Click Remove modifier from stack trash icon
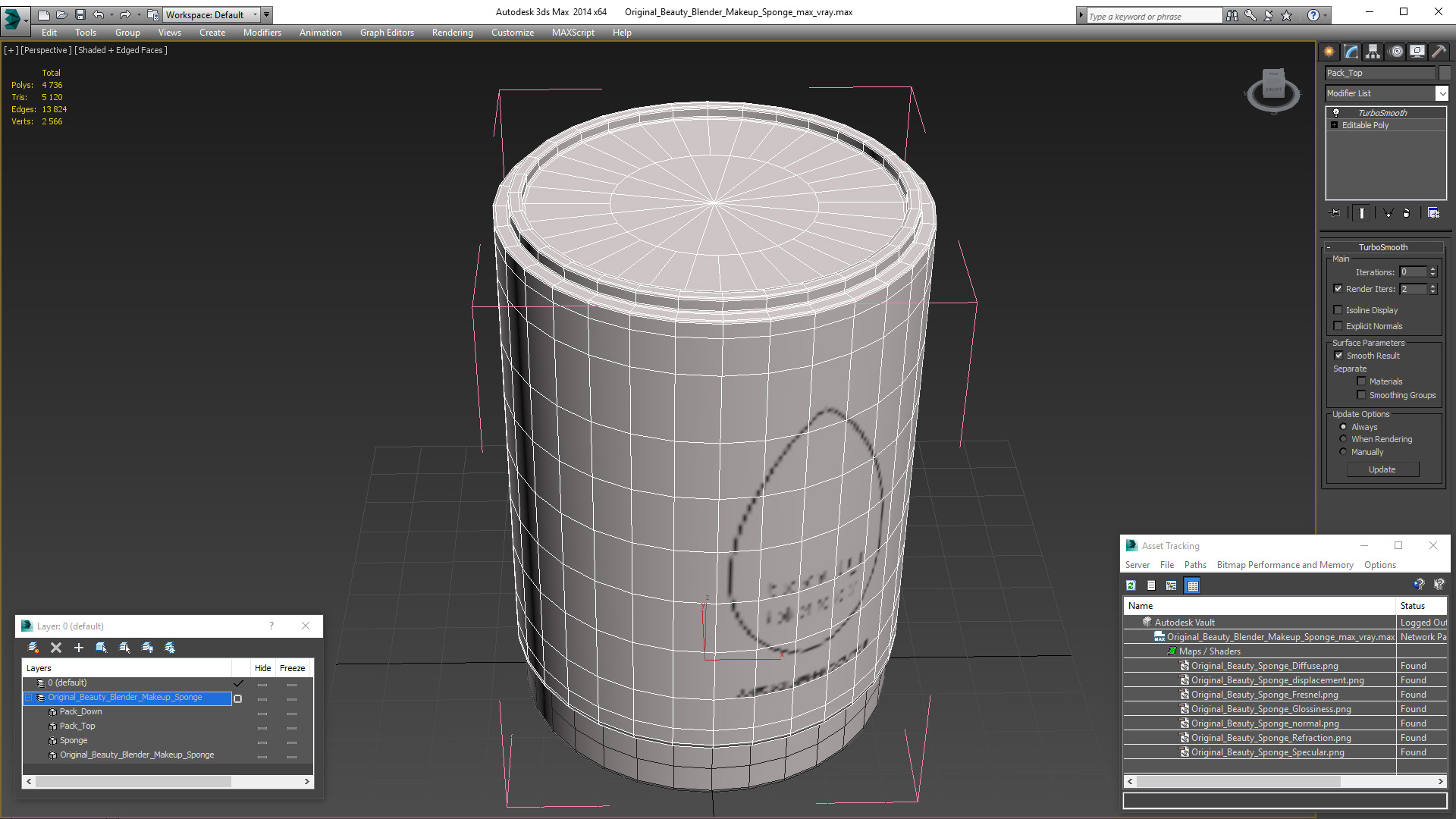The width and height of the screenshot is (1456, 819). tap(1406, 213)
